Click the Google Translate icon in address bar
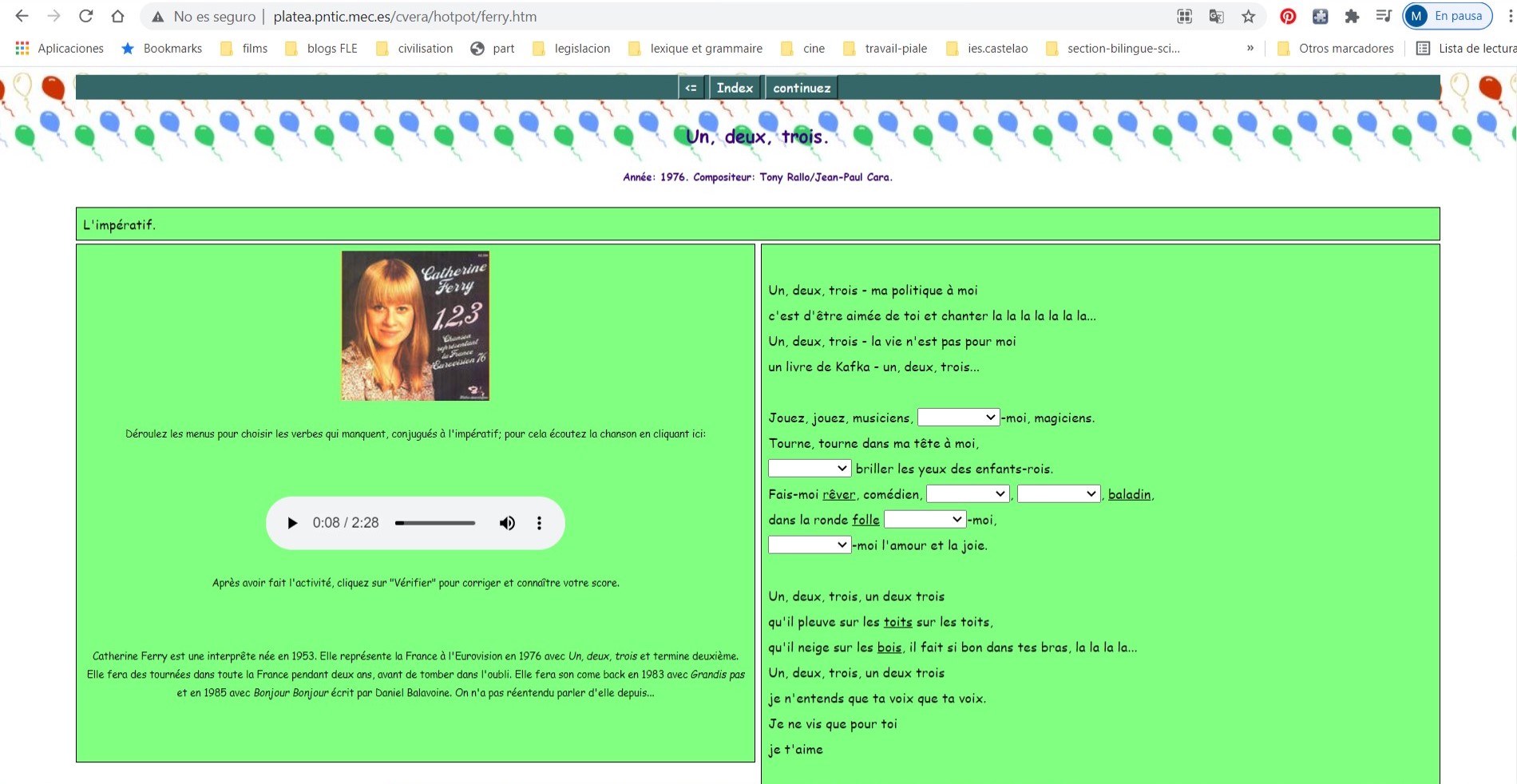Screen dimensions: 1517x784 click(x=1216, y=16)
